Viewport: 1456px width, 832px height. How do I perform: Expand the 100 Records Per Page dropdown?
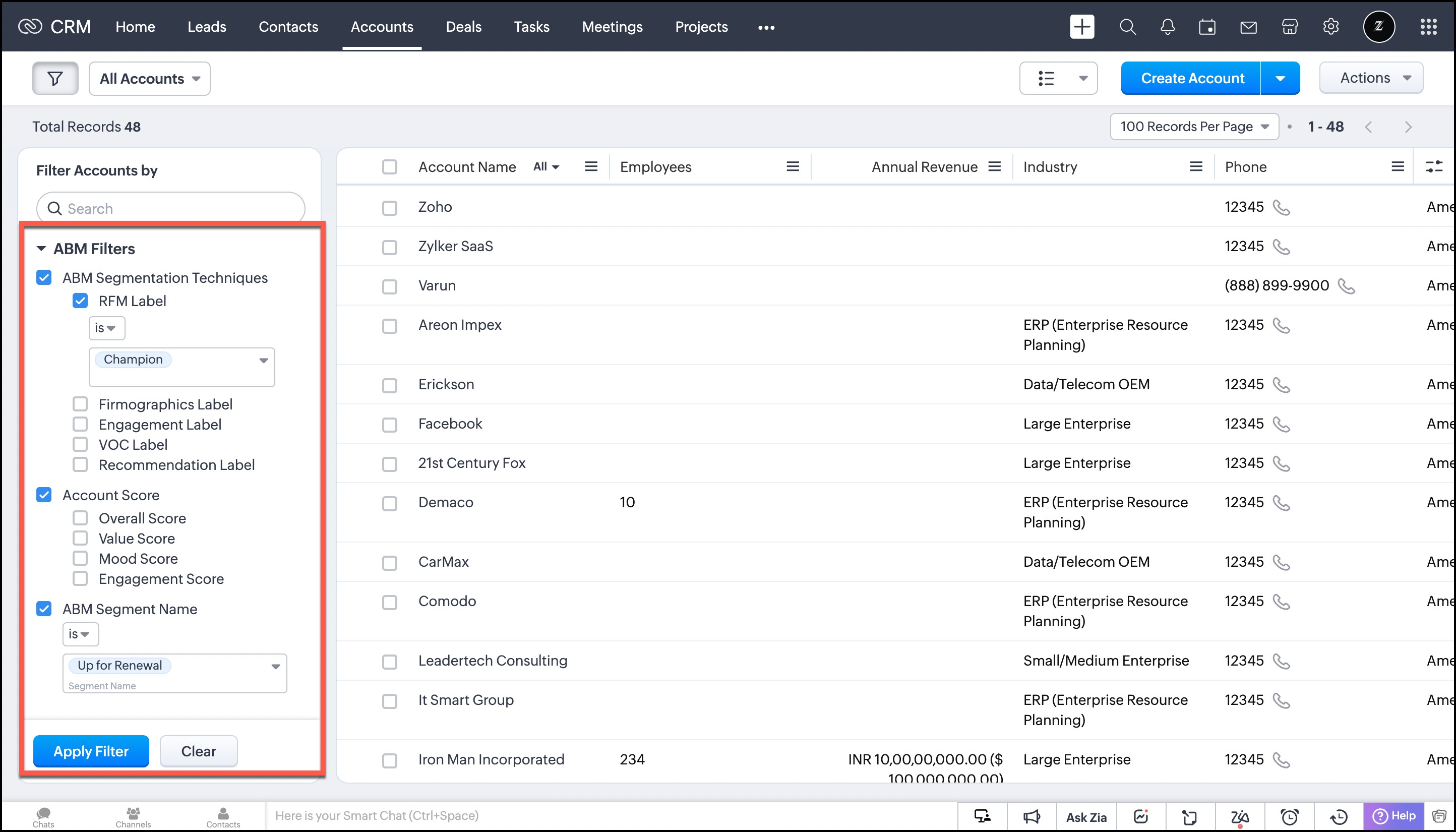point(1194,126)
